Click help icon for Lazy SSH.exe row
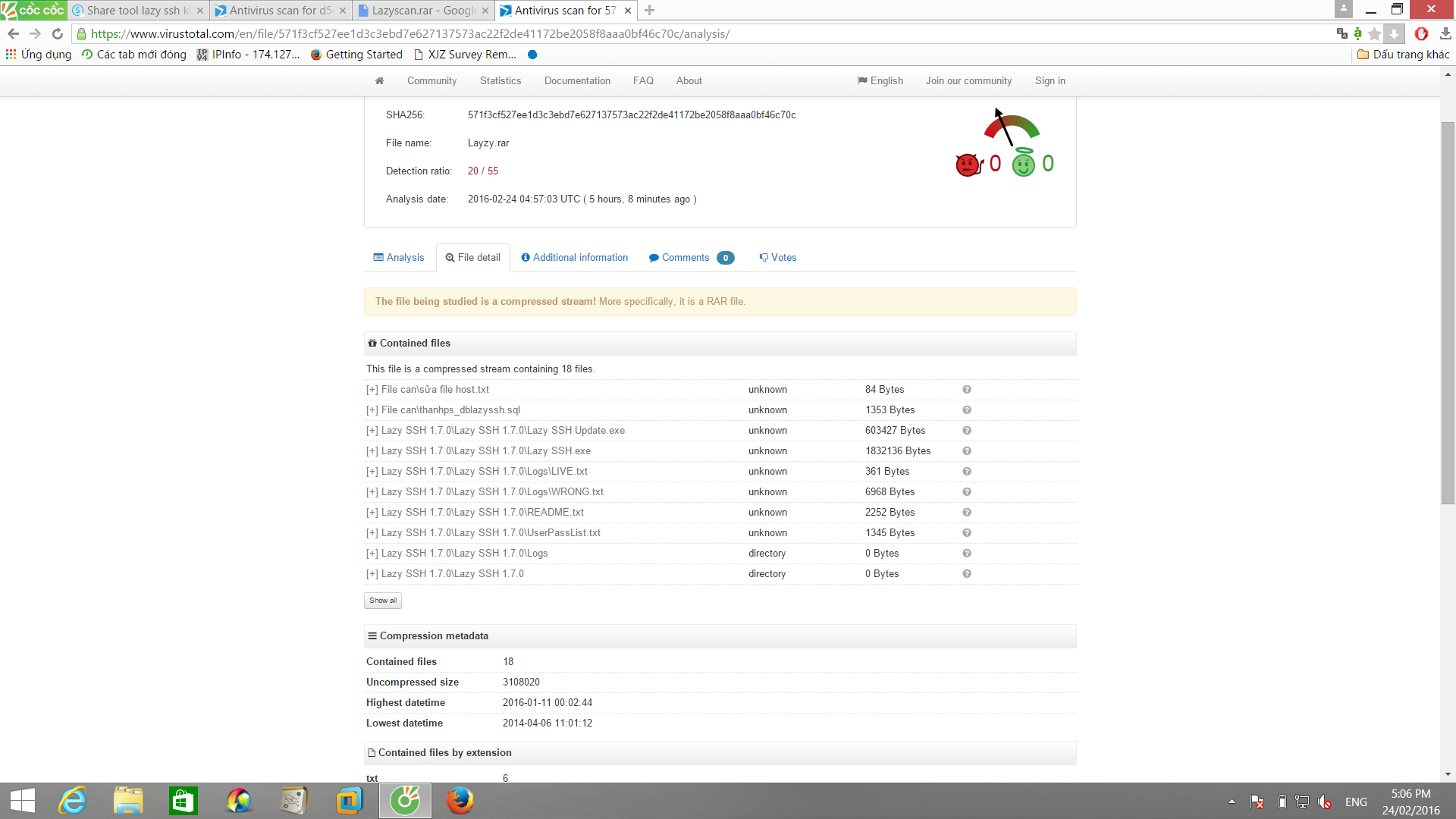The image size is (1456, 819). pos(967,450)
